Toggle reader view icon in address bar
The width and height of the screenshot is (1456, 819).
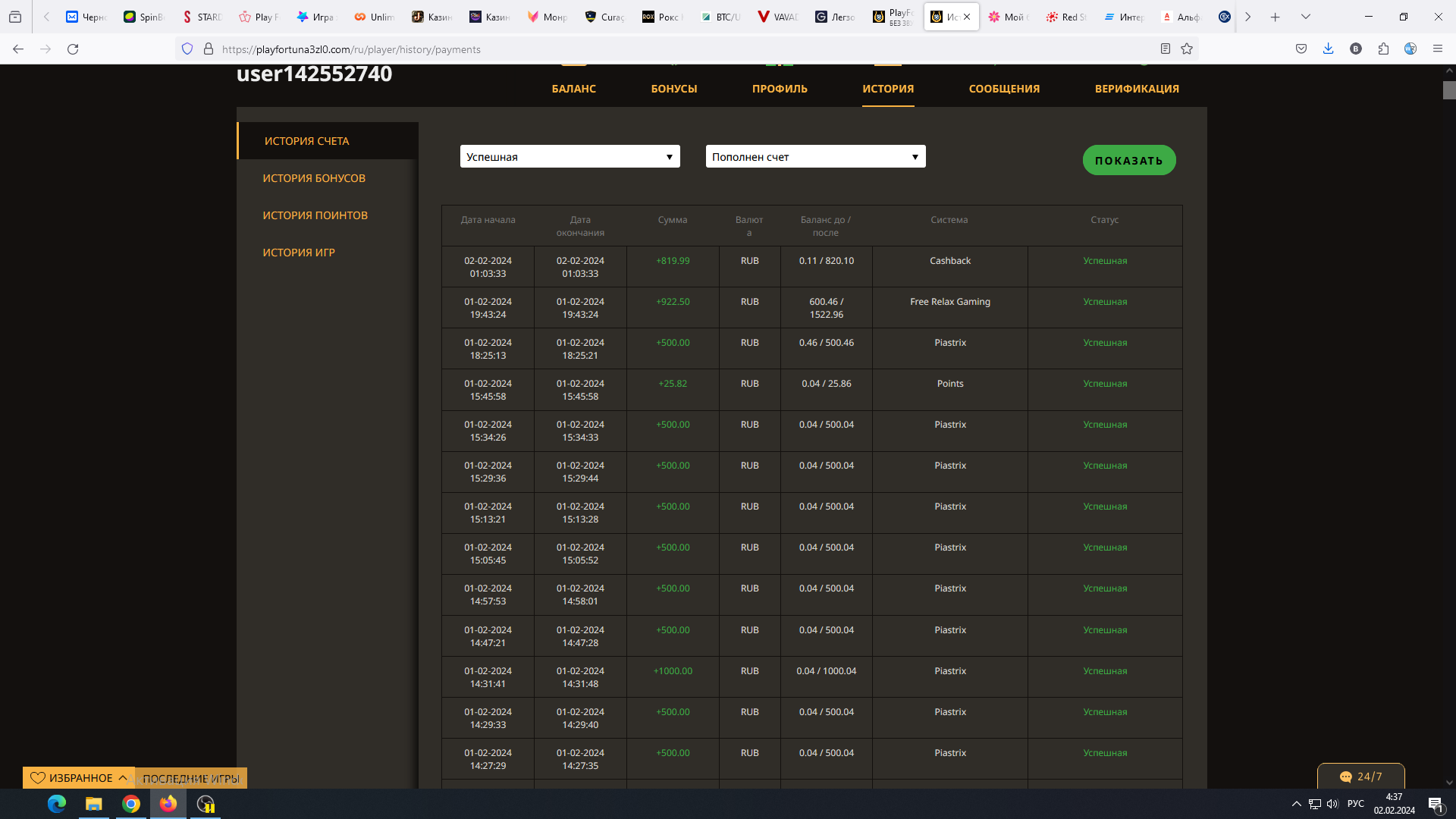coord(1166,49)
